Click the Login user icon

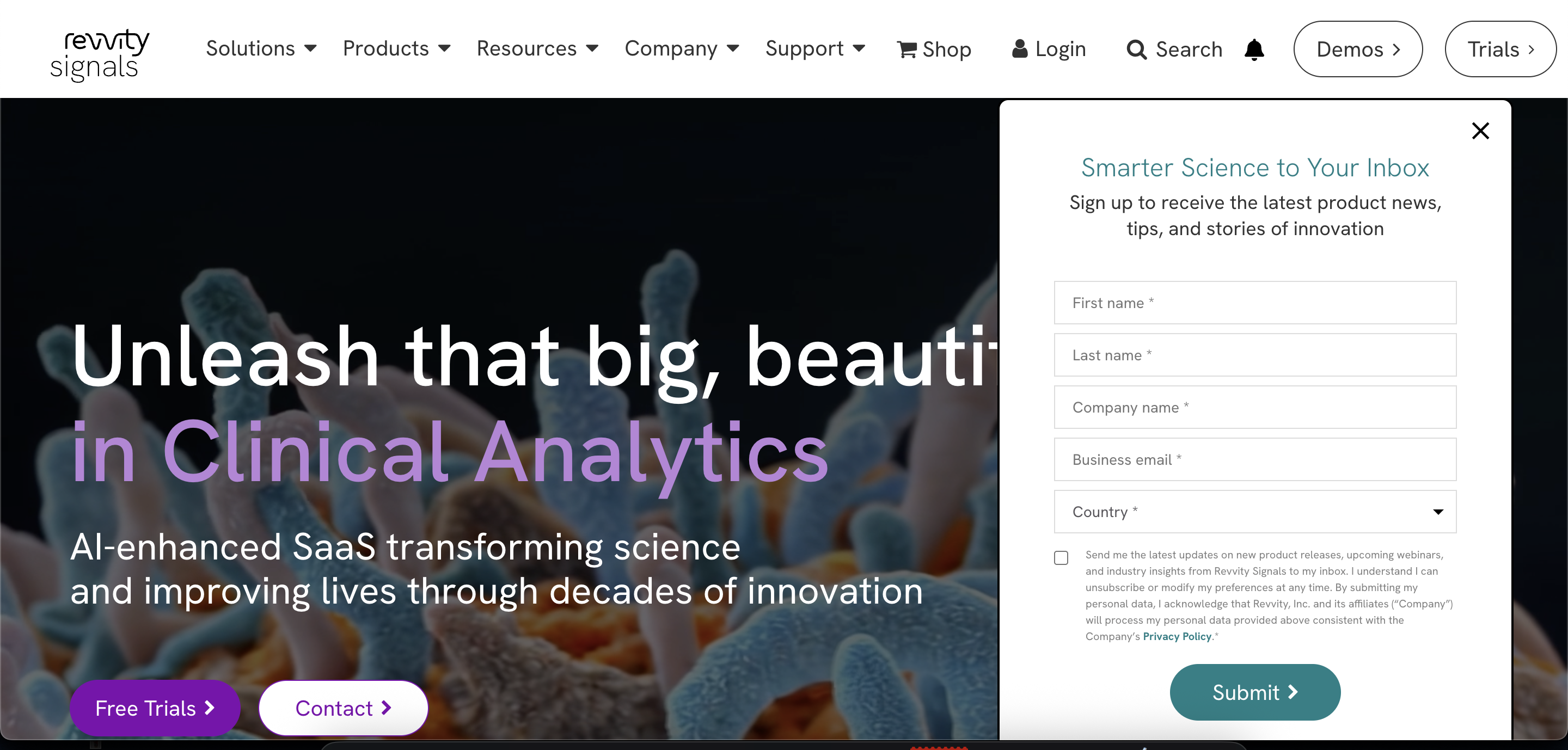click(1020, 48)
